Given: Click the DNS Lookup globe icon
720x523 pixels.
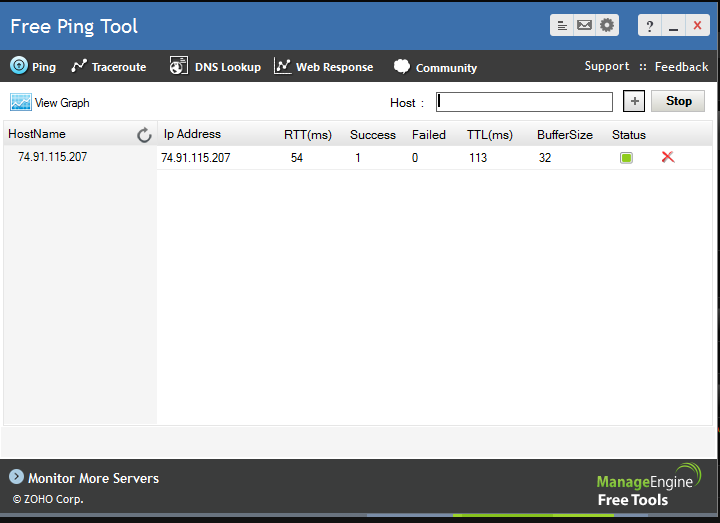Looking at the screenshot, I should (178, 66).
